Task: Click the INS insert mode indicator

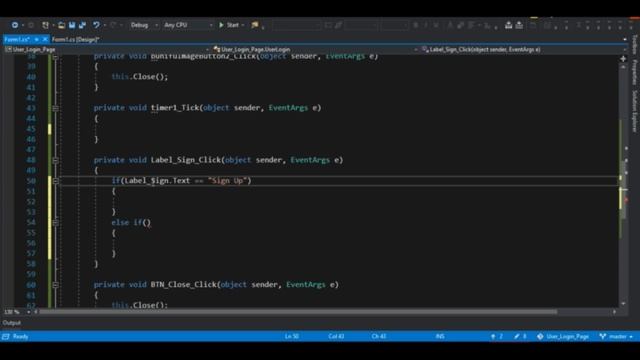Action: [440, 336]
